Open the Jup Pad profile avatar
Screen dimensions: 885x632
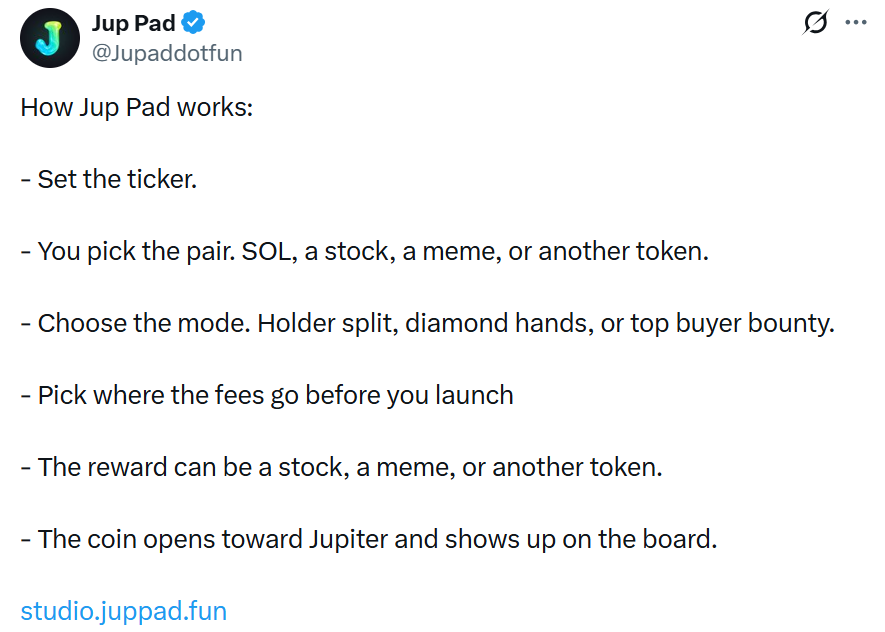coord(50,38)
